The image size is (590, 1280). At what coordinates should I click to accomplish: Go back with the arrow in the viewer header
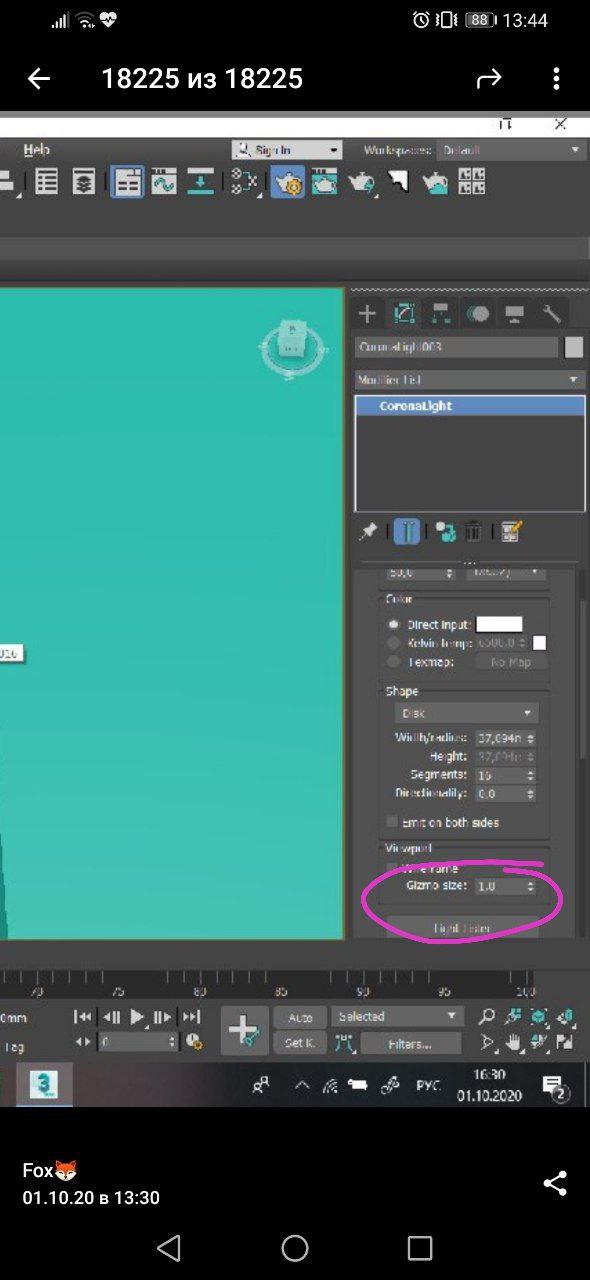pos(38,79)
